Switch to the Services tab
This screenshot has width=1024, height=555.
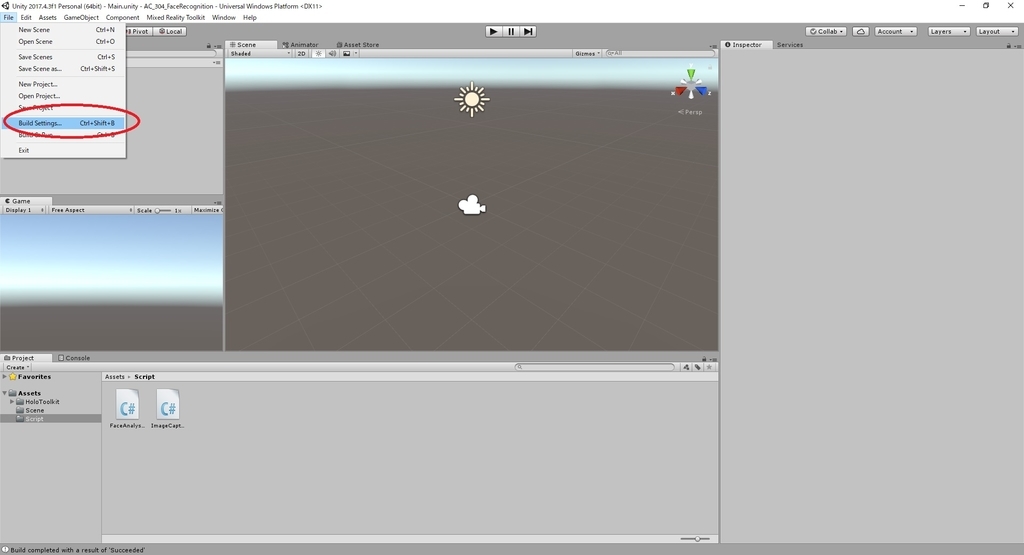(x=790, y=45)
